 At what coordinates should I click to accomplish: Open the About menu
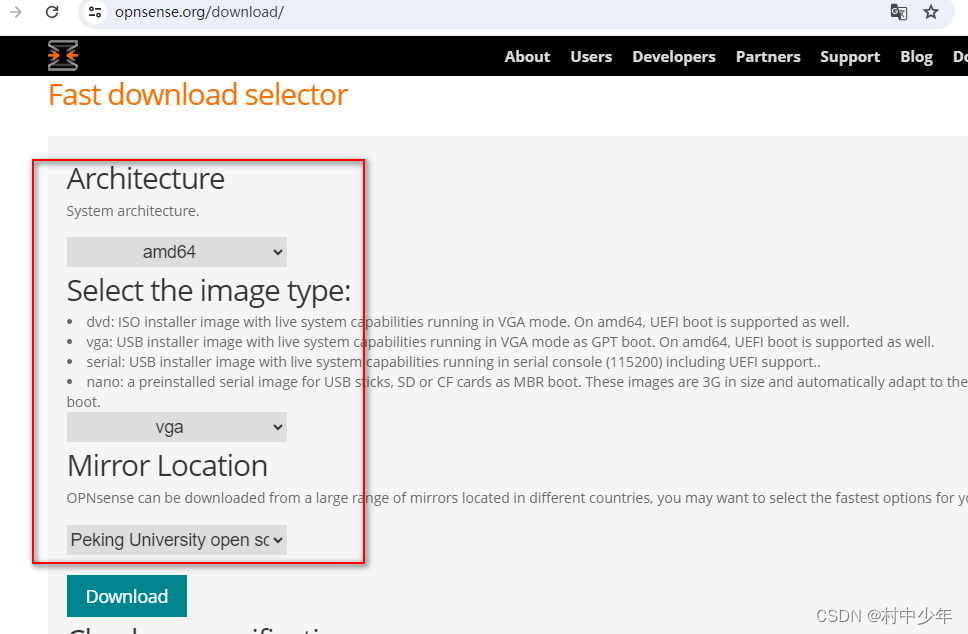click(x=527, y=56)
